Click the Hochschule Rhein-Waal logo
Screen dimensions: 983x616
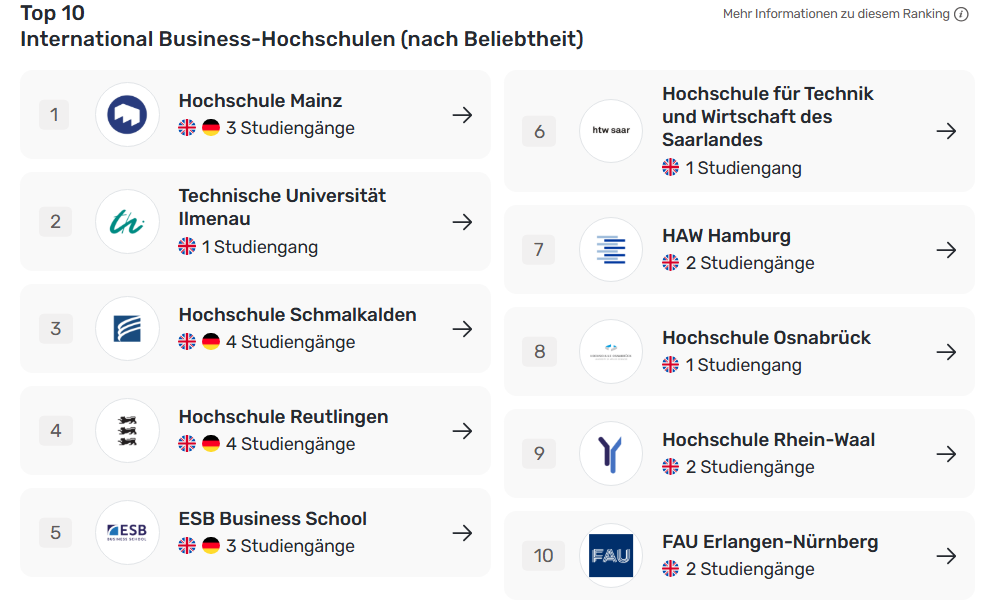611,454
